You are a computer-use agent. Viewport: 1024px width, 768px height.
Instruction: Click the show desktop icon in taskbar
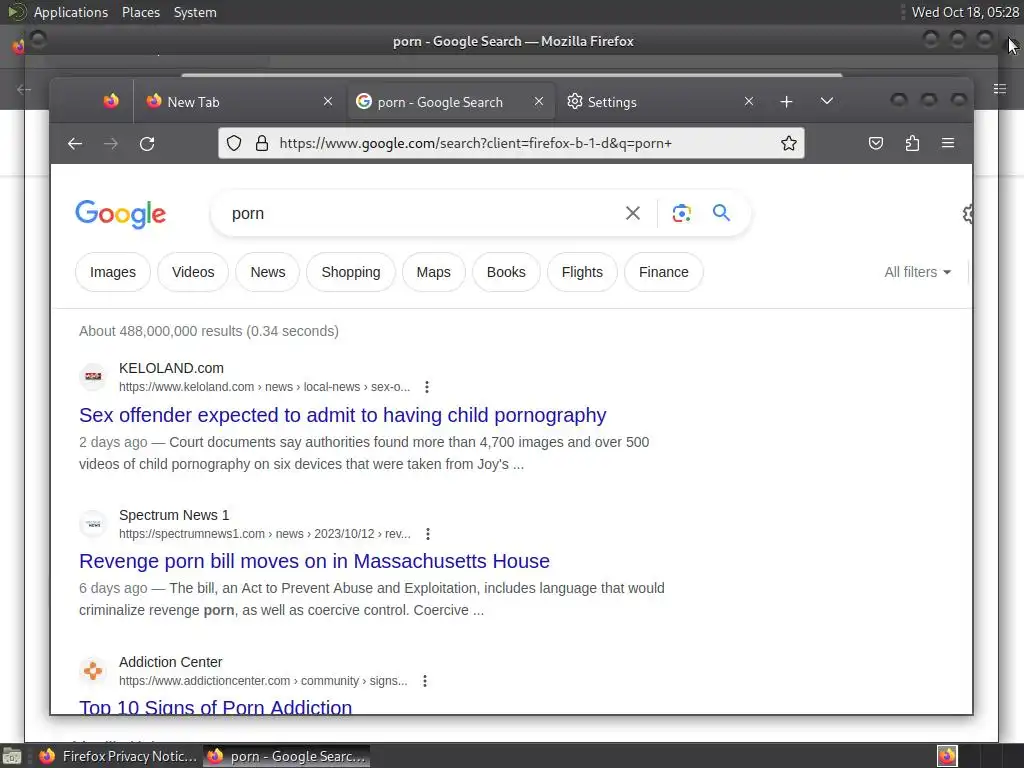(12, 756)
